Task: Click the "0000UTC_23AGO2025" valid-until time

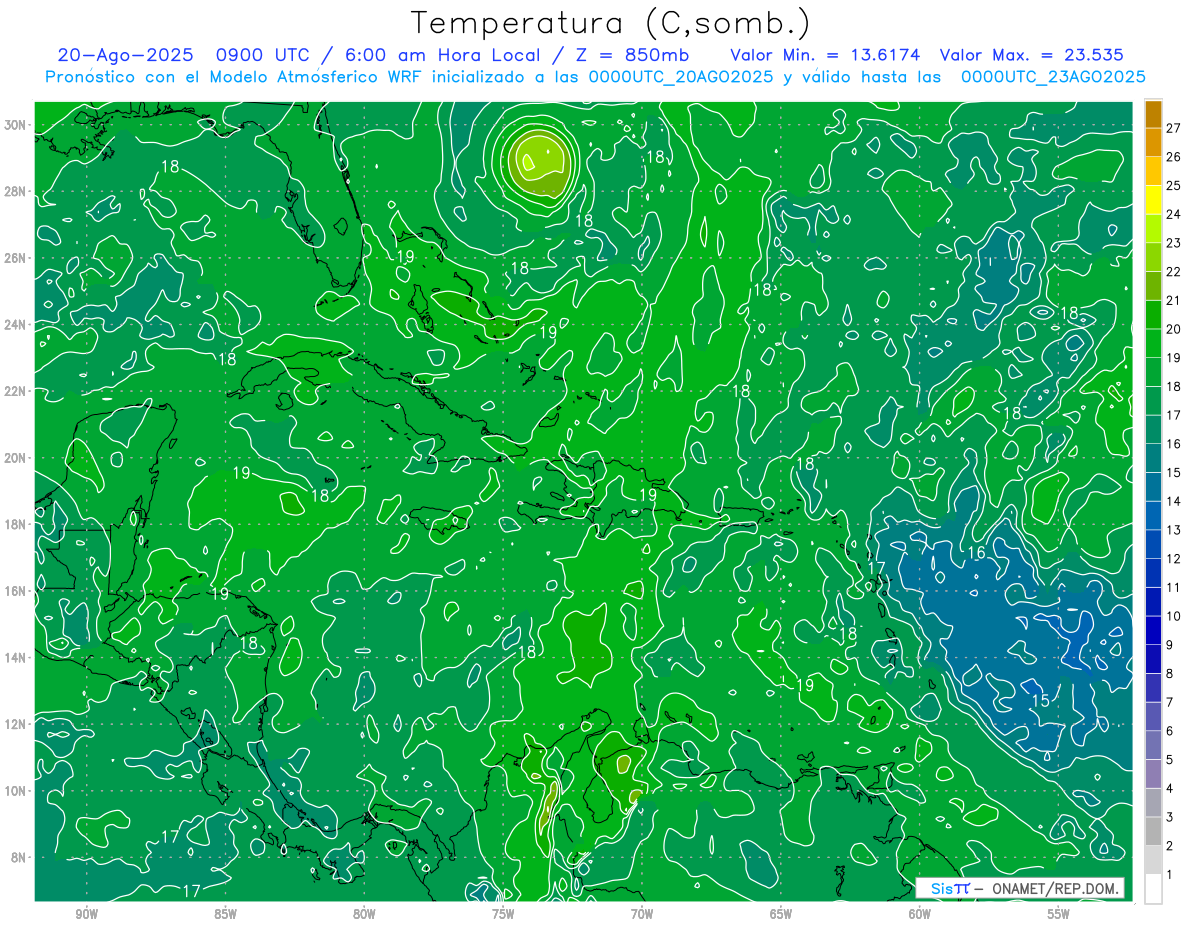Action: pos(1053,77)
